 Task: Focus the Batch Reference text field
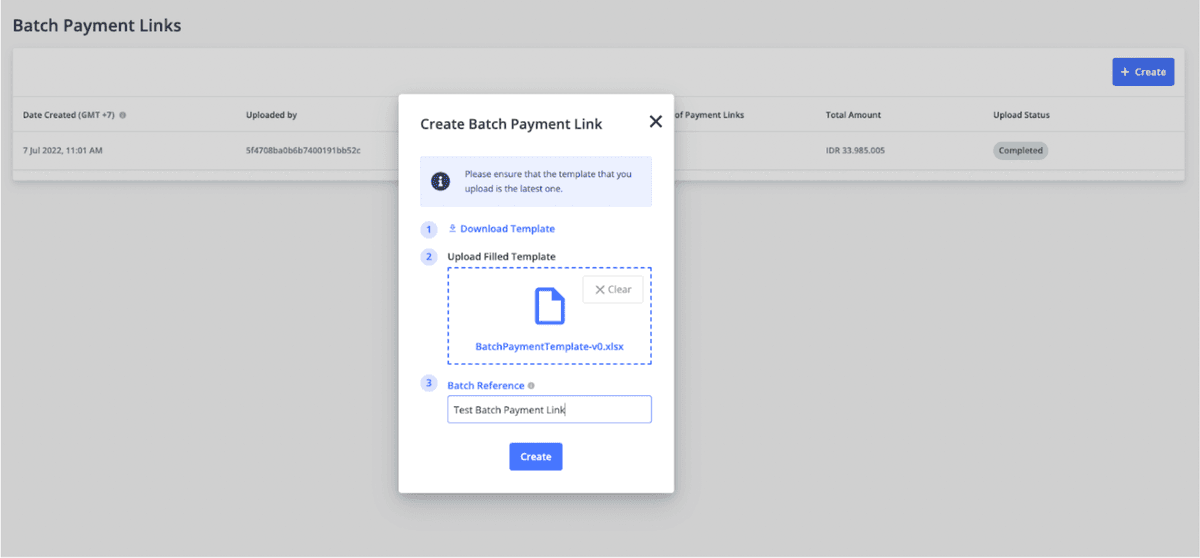pos(549,409)
